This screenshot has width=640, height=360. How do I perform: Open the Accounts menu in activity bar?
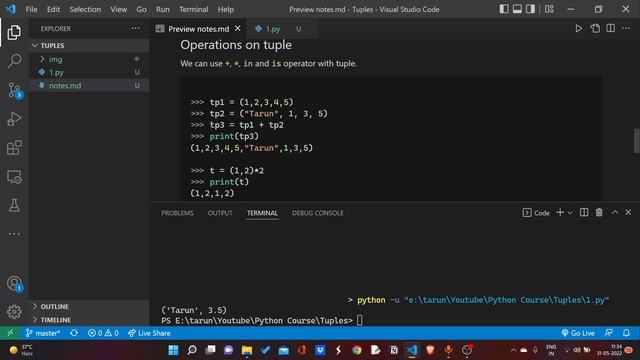tap(15, 284)
